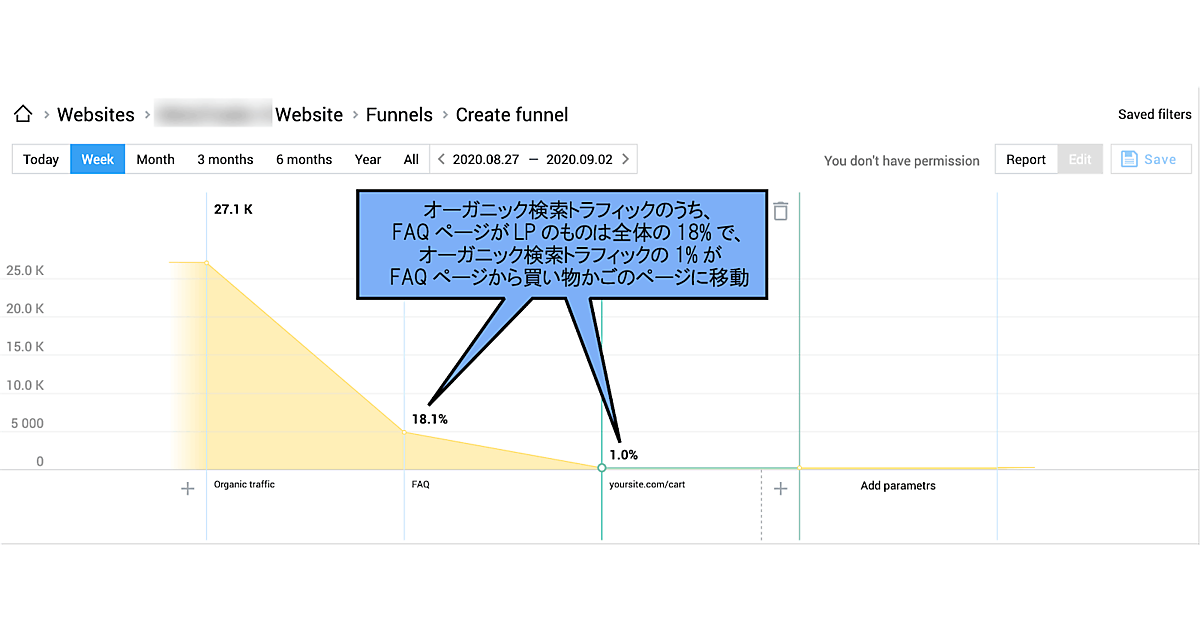1200x630 pixels.
Task: Select the Week time range
Action: (x=97, y=159)
